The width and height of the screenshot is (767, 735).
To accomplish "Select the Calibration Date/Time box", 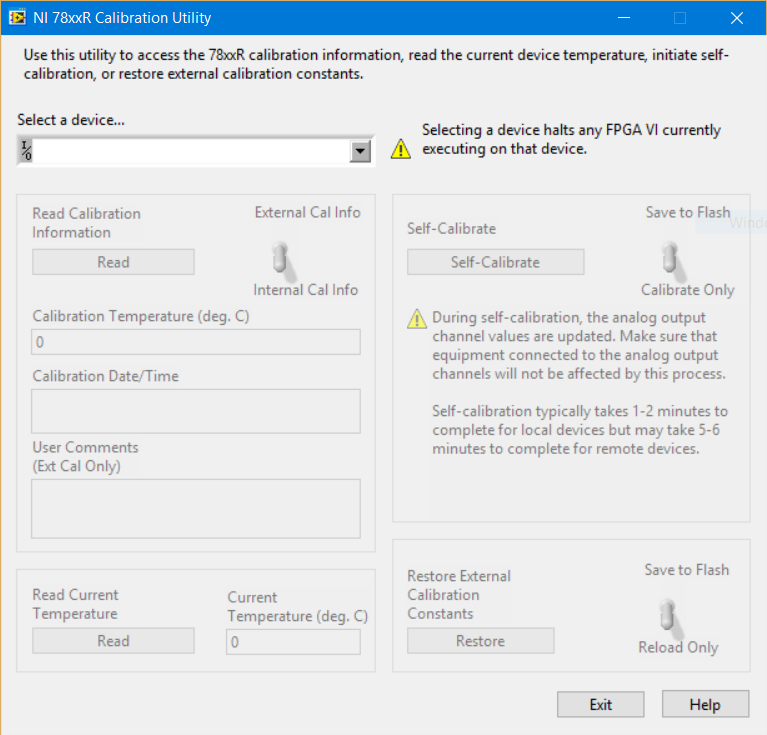I will tap(196, 410).
